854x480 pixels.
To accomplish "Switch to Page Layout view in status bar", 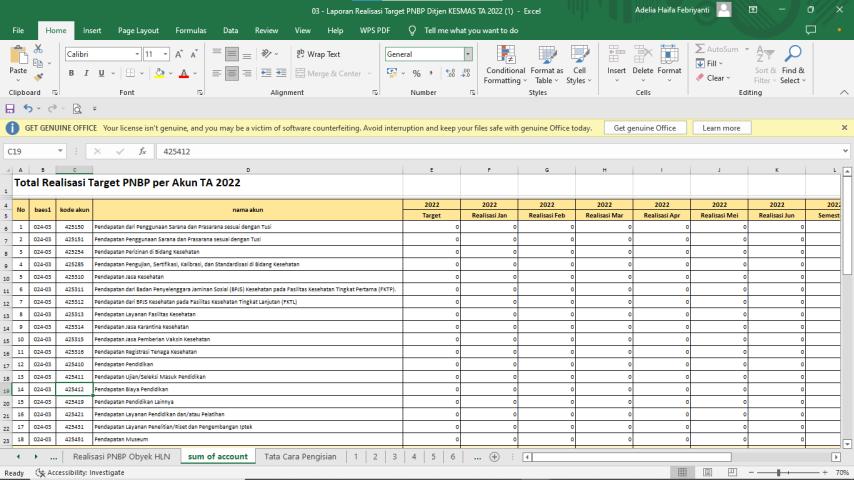I will (707, 472).
